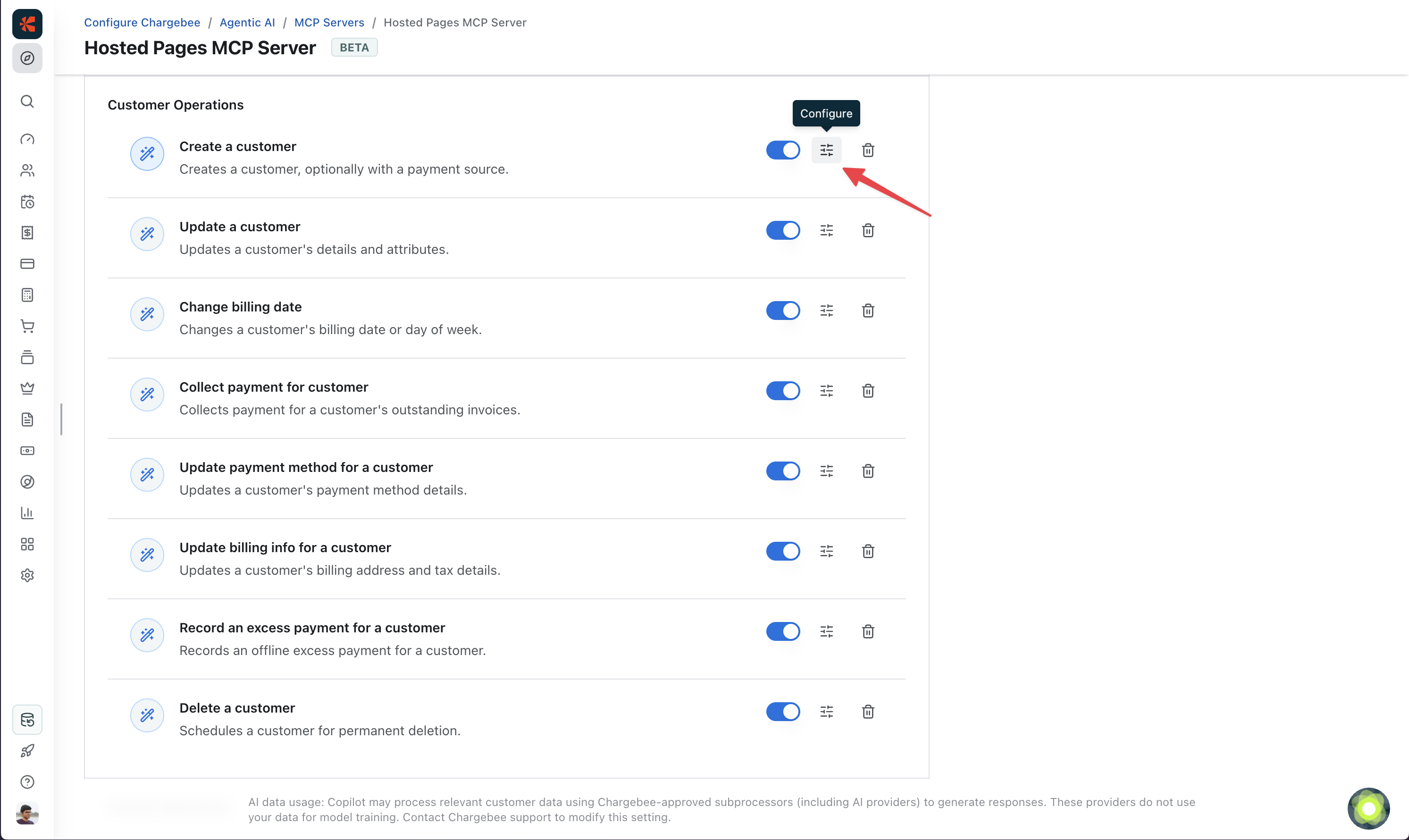The image size is (1409, 840).
Task: Click the Delete a customer wand icon
Action: point(147,715)
